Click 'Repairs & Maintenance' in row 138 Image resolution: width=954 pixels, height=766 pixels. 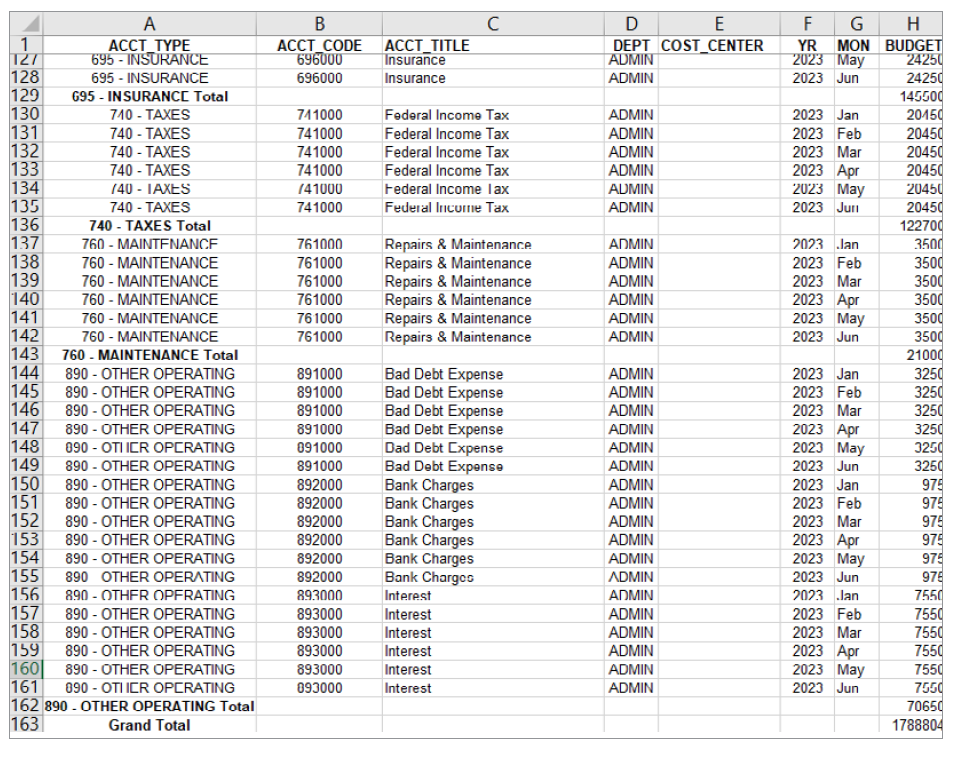coord(493,263)
